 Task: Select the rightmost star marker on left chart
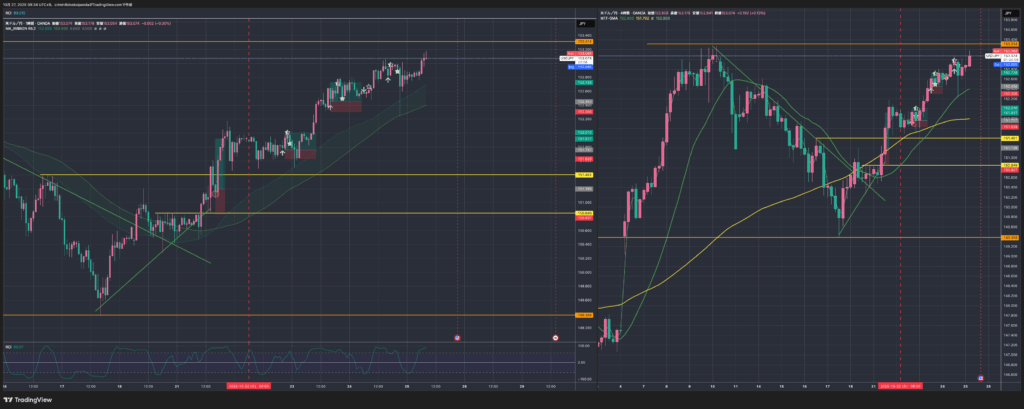click(398, 71)
